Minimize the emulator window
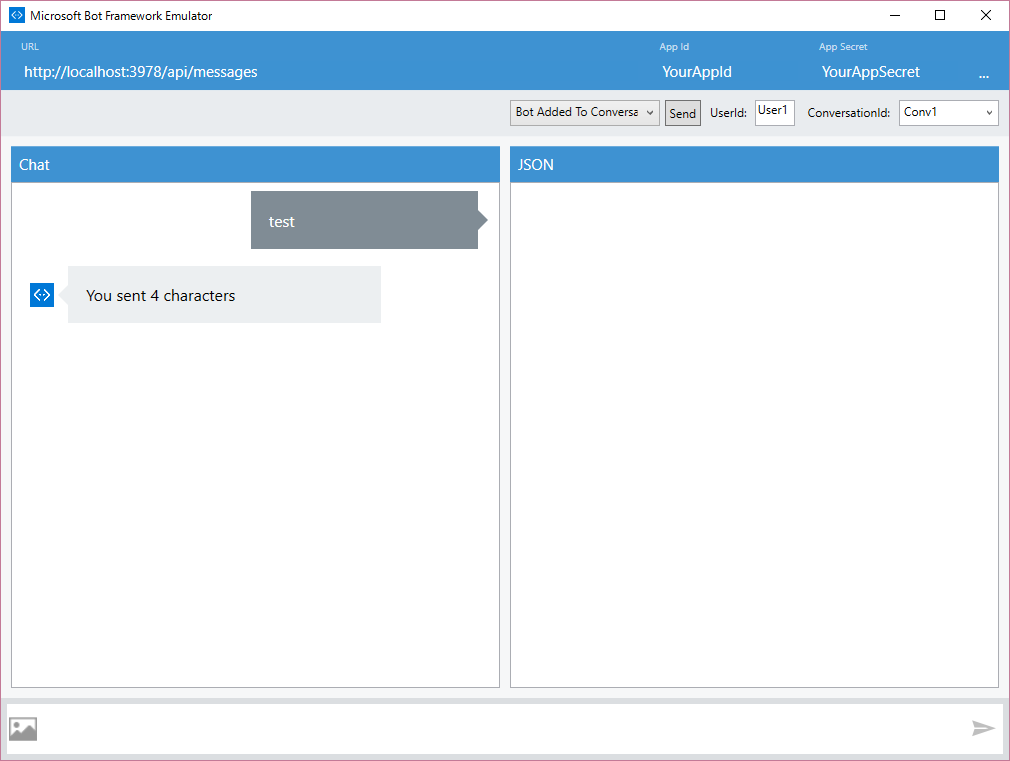The width and height of the screenshot is (1010, 761). point(895,15)
